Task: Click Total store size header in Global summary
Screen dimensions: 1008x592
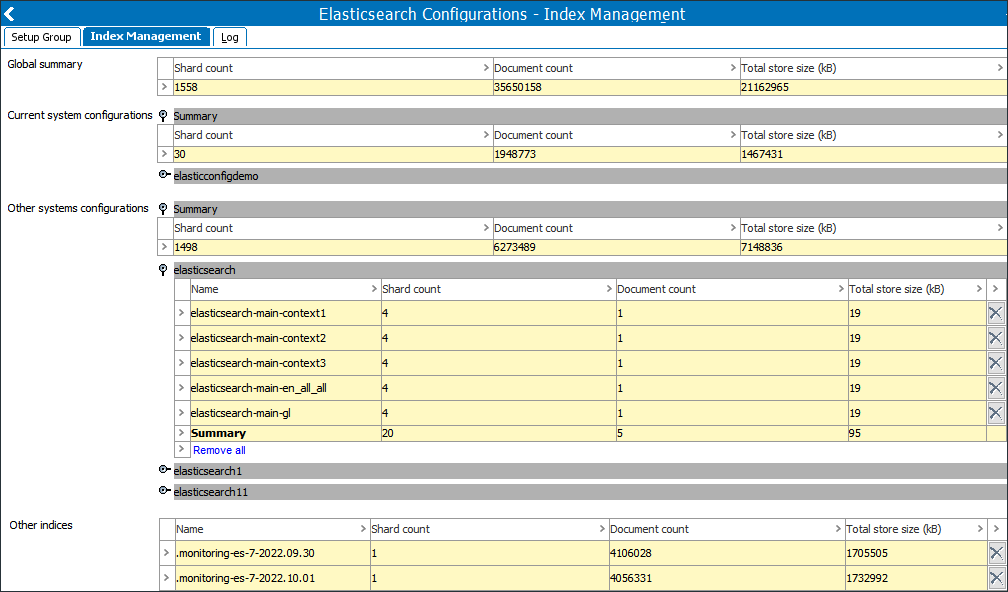Action: [x=874, y=68]
